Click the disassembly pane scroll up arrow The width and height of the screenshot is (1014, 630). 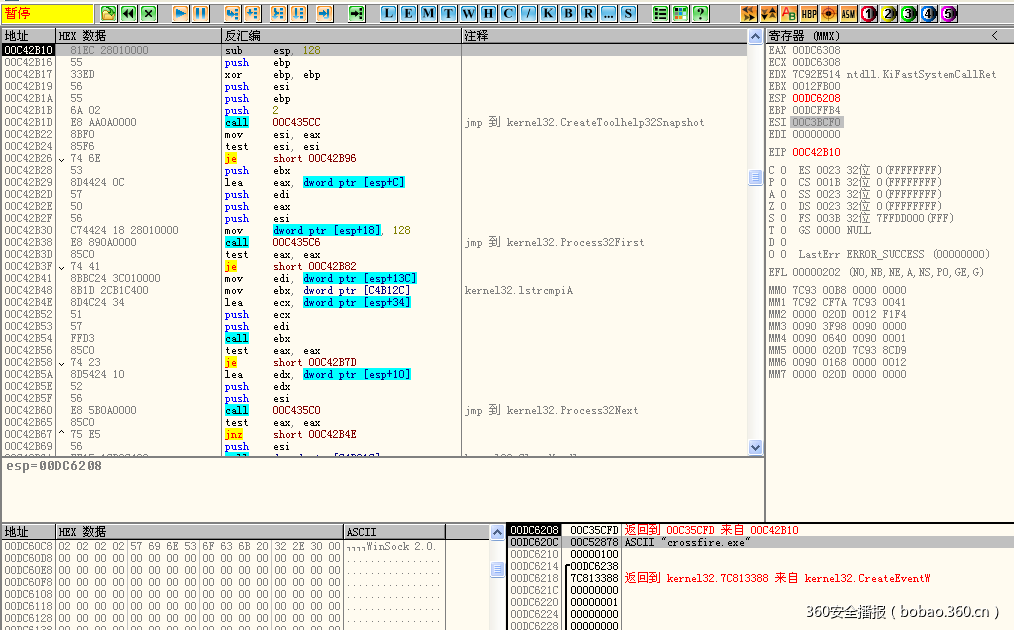(756, 36)
